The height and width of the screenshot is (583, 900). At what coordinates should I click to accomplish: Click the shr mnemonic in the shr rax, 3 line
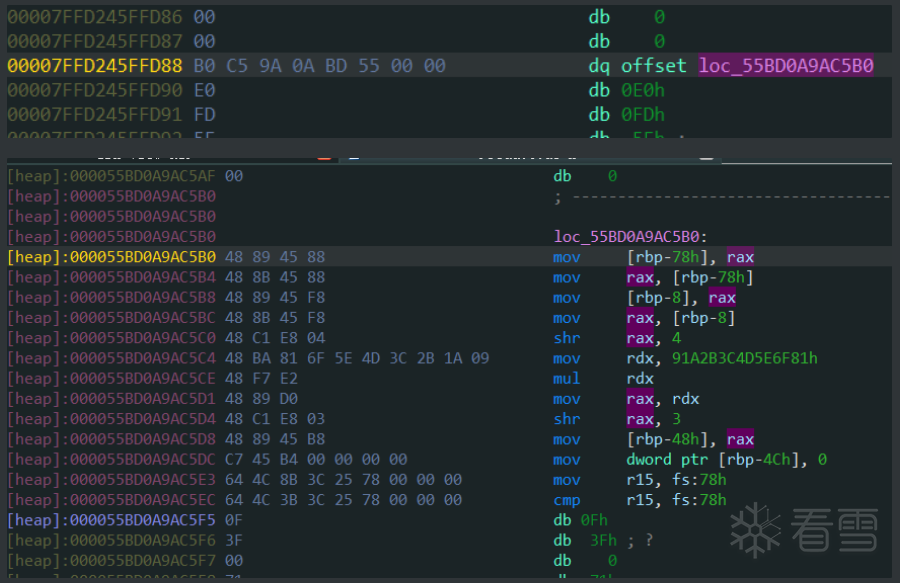click(567, 419)
